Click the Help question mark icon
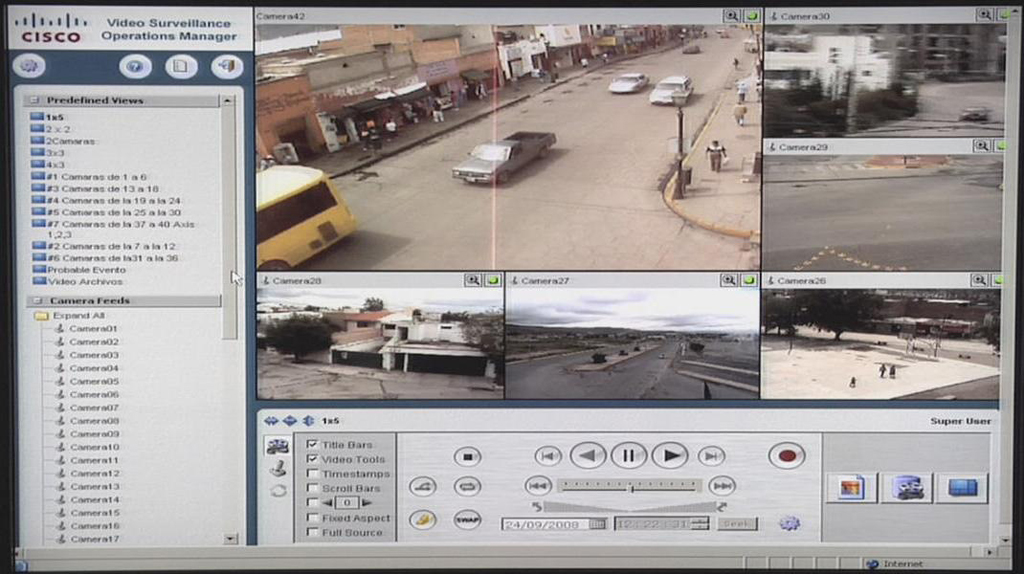The width and height of the screenshot is (1024, 574). coord(135,66)
